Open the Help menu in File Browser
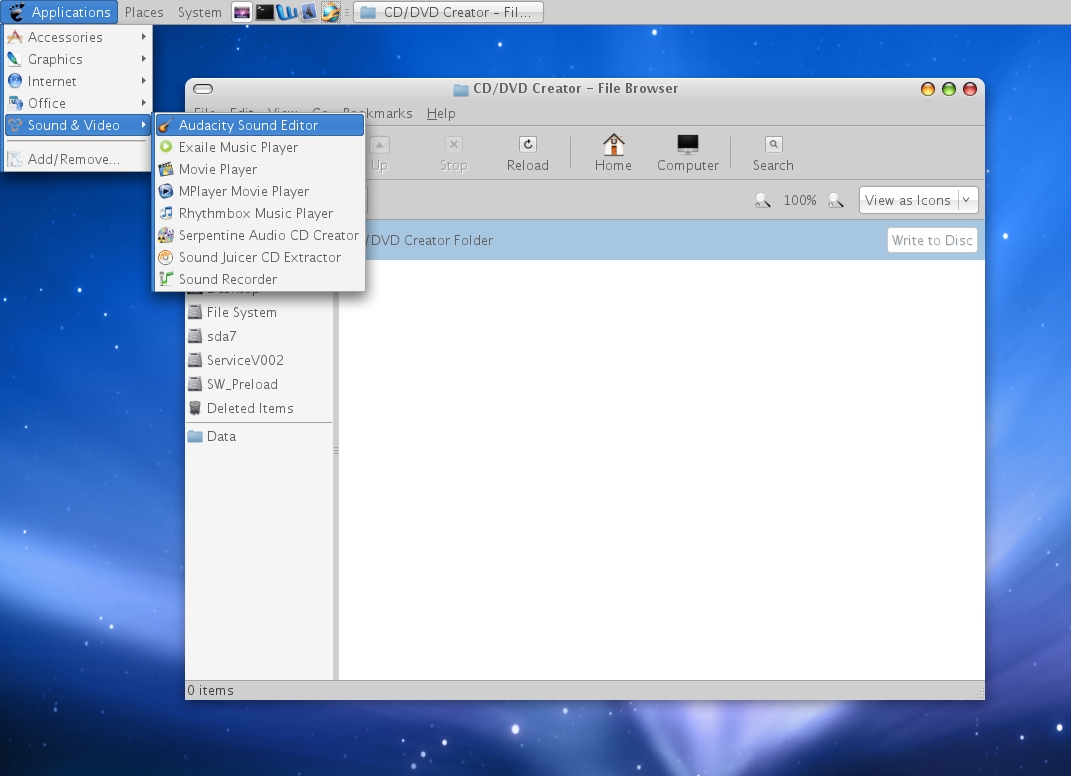The image size is (1071, 776). tap(441, 113)
